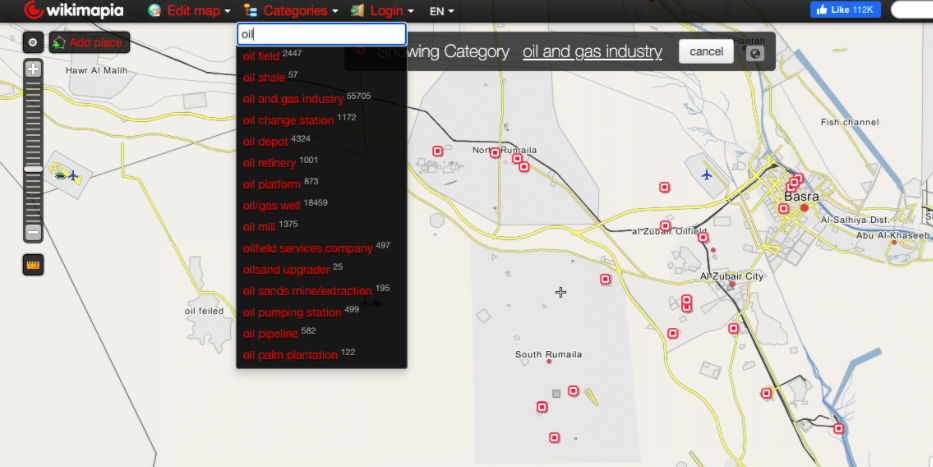Choose 'oil pipeline' from the list
Image resolution: width=933 pixels, height=467 pixels.
[x=271, y=334]
